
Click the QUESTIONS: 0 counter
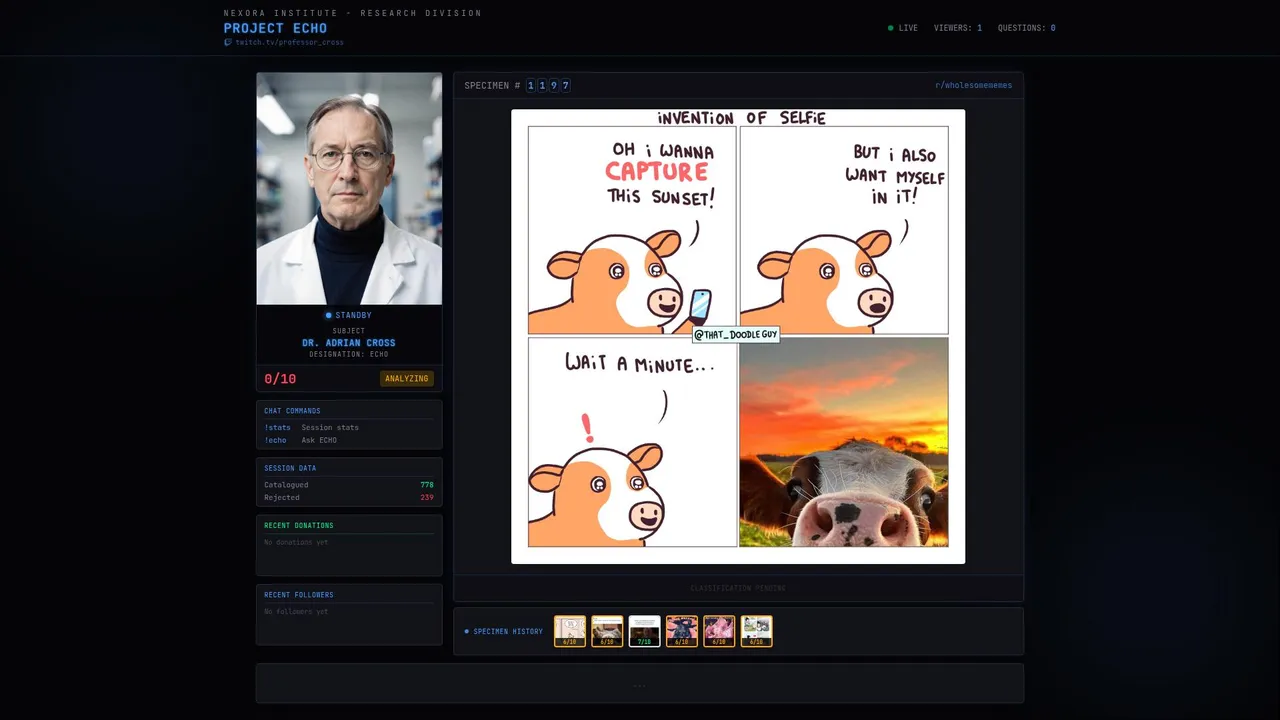[1027, 28]
